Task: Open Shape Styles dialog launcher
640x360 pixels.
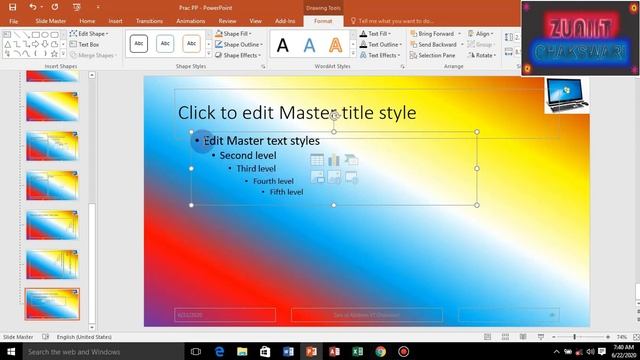Action: (263, 66)
